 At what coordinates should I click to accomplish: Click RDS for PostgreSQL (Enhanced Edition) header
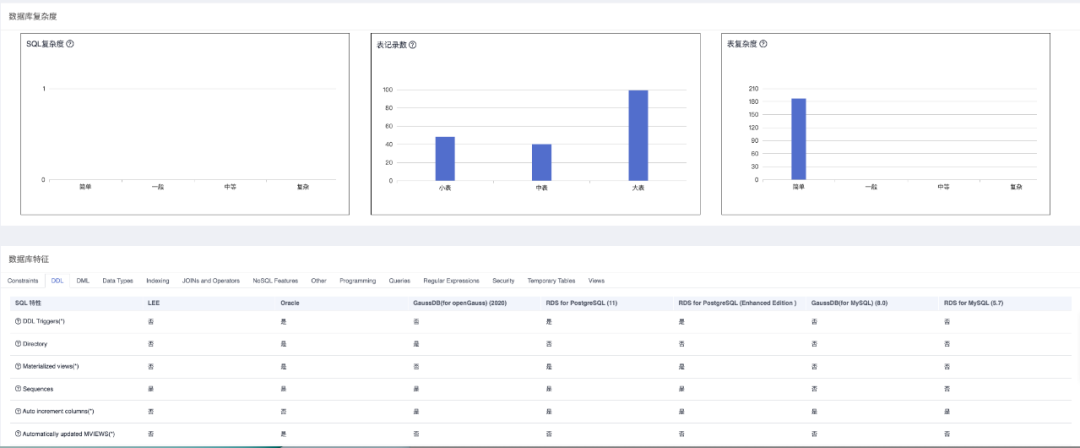click(x=737, y=303)
